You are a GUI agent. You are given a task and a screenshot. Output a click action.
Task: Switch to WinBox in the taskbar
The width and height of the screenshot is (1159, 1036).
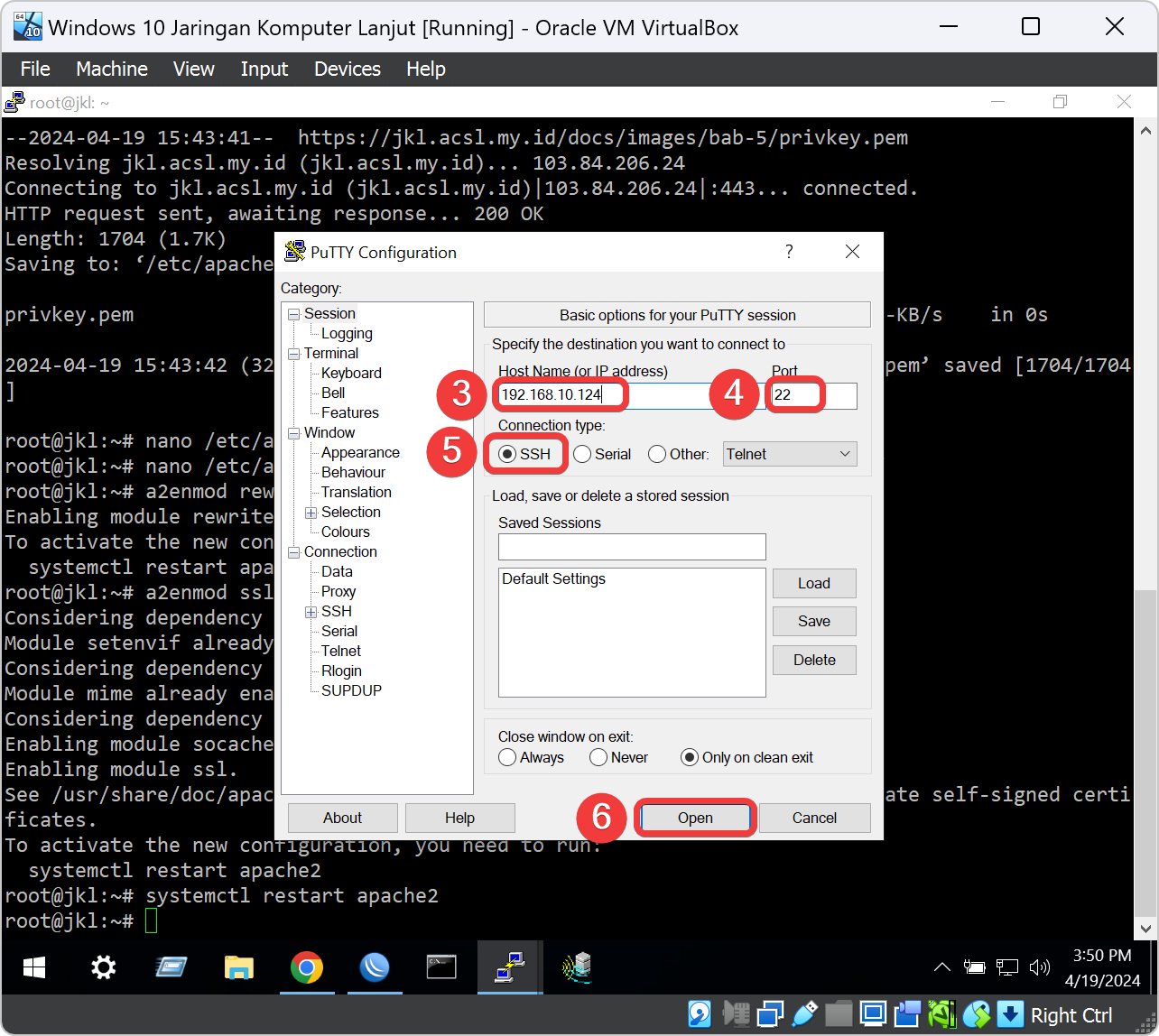pyautogui.click(x=374, y=968)
